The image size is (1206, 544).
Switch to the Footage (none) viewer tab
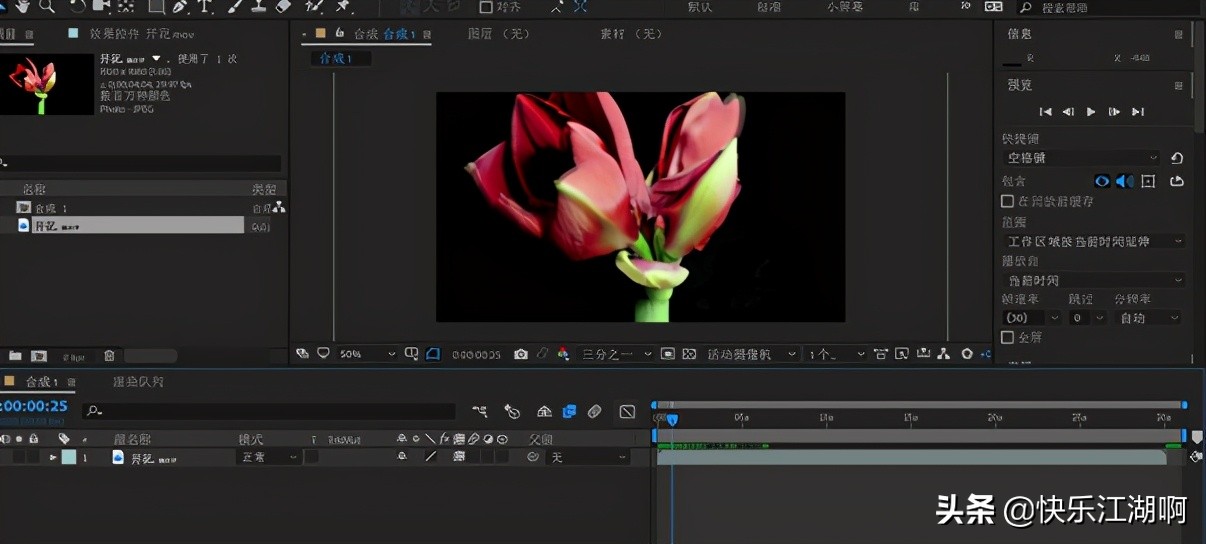pyautogui.click(x=631, y=34)
